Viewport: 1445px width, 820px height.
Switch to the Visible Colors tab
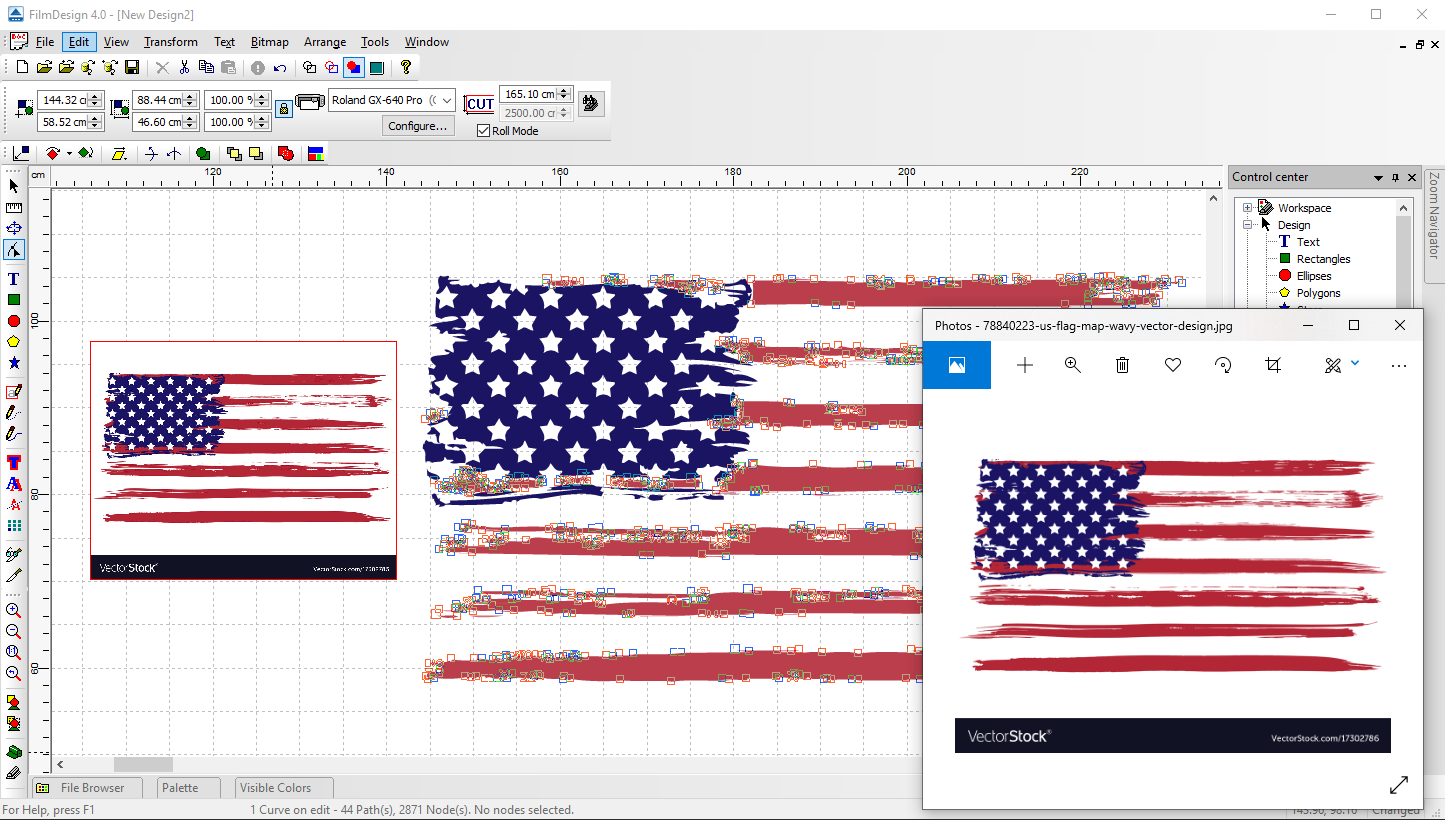point(275,788)
